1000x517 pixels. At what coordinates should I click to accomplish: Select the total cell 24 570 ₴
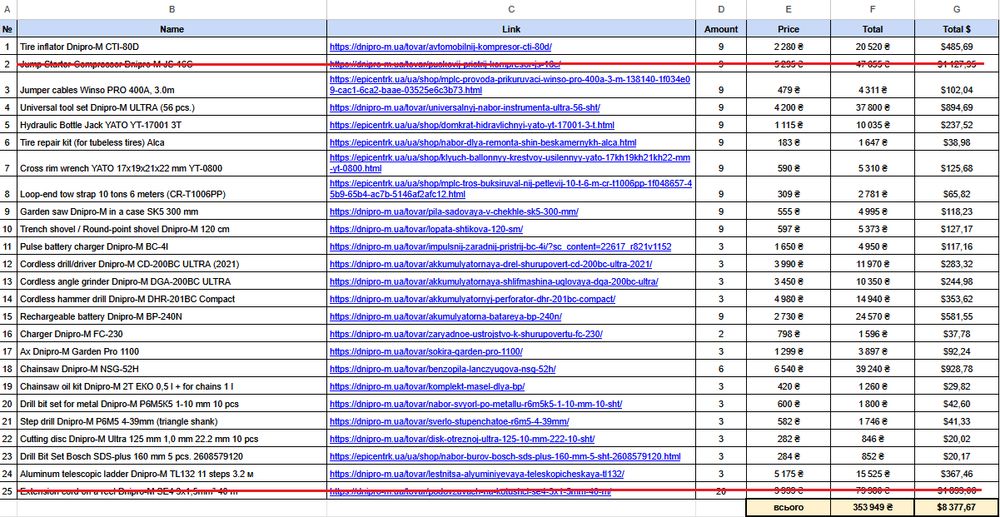872,316
